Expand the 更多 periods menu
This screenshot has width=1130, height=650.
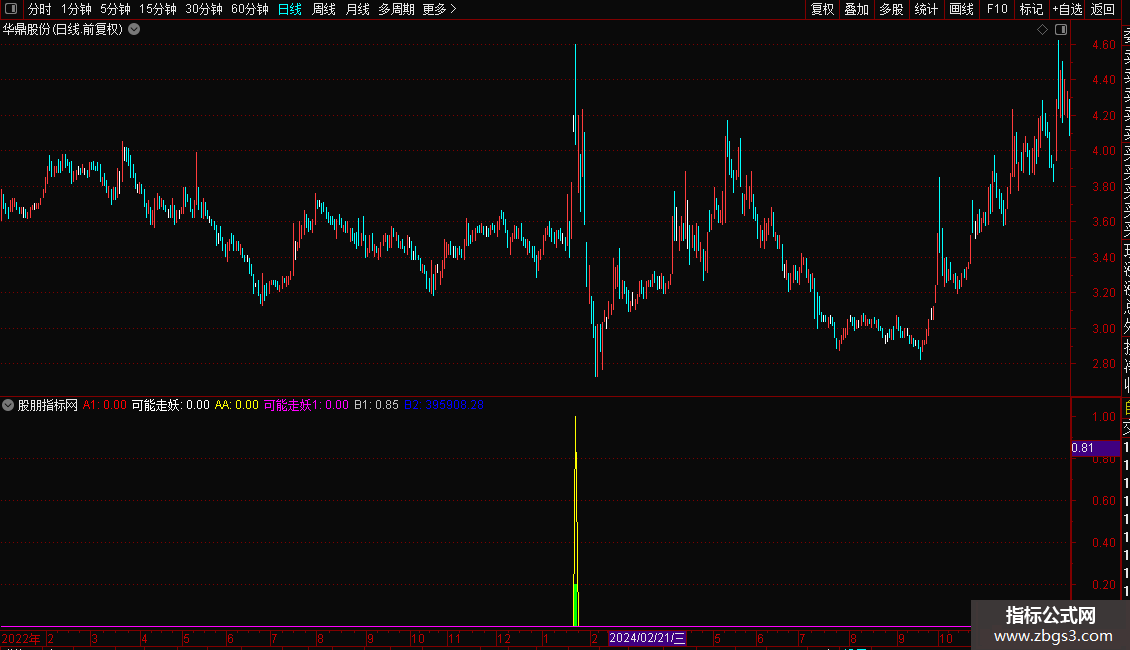(x=440, y=9)
